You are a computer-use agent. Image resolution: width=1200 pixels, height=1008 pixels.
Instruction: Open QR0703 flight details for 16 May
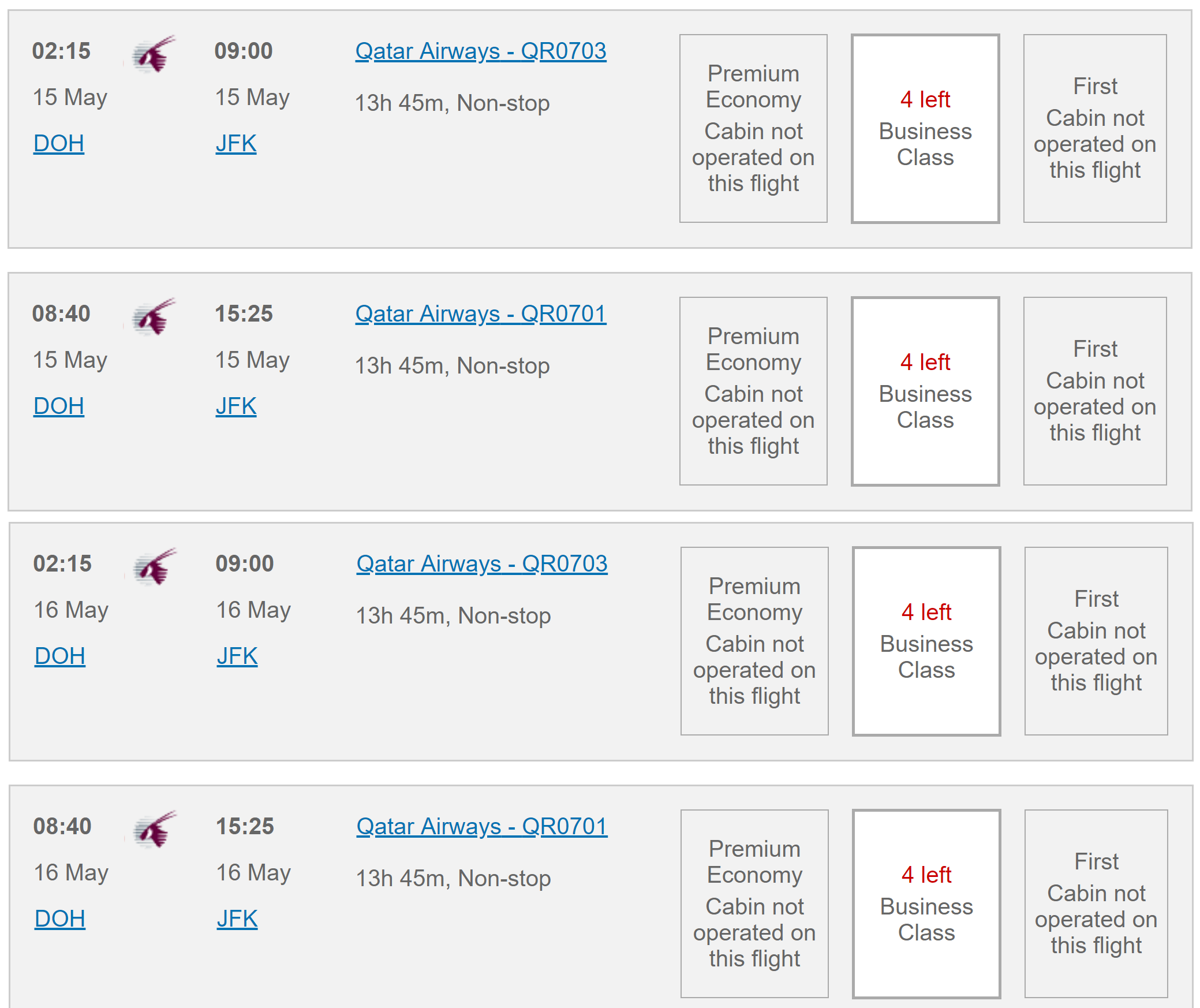pos(482,564)
